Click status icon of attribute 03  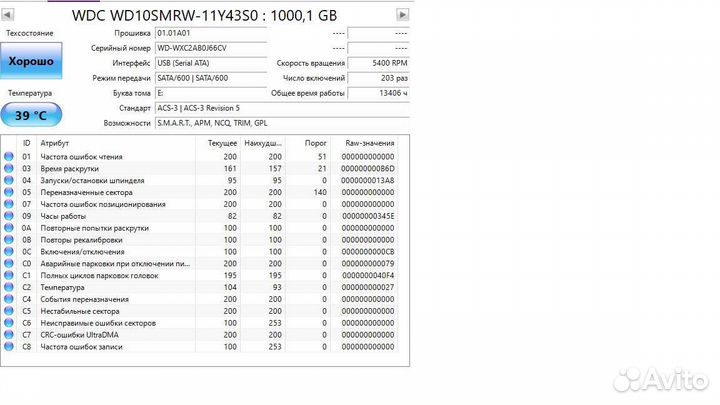[9, 169]
